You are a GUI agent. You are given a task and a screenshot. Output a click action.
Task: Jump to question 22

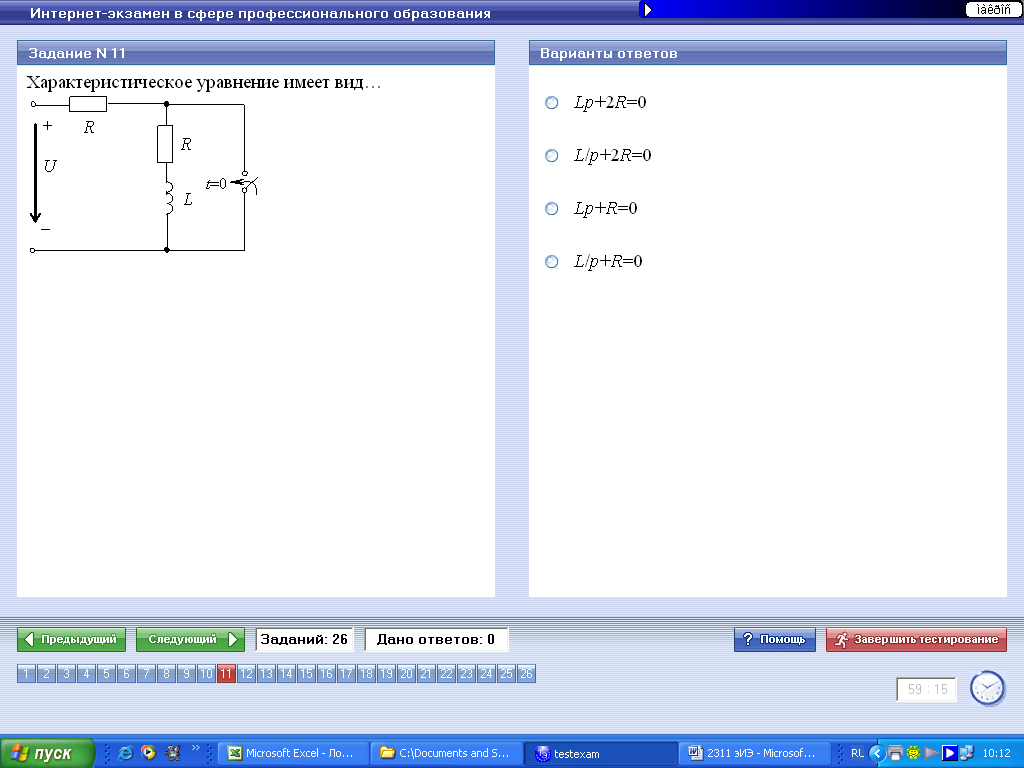(x=446, y=673)
